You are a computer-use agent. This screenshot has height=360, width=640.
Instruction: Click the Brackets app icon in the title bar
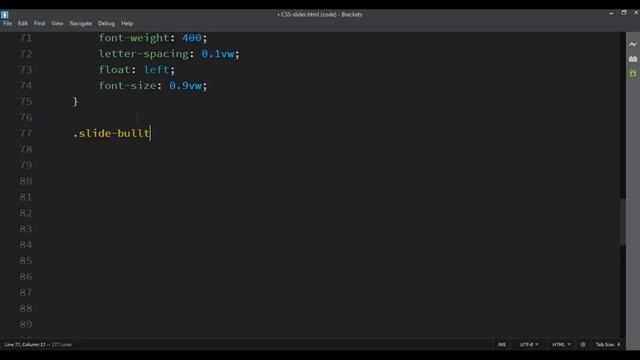(x=4, y=15)
